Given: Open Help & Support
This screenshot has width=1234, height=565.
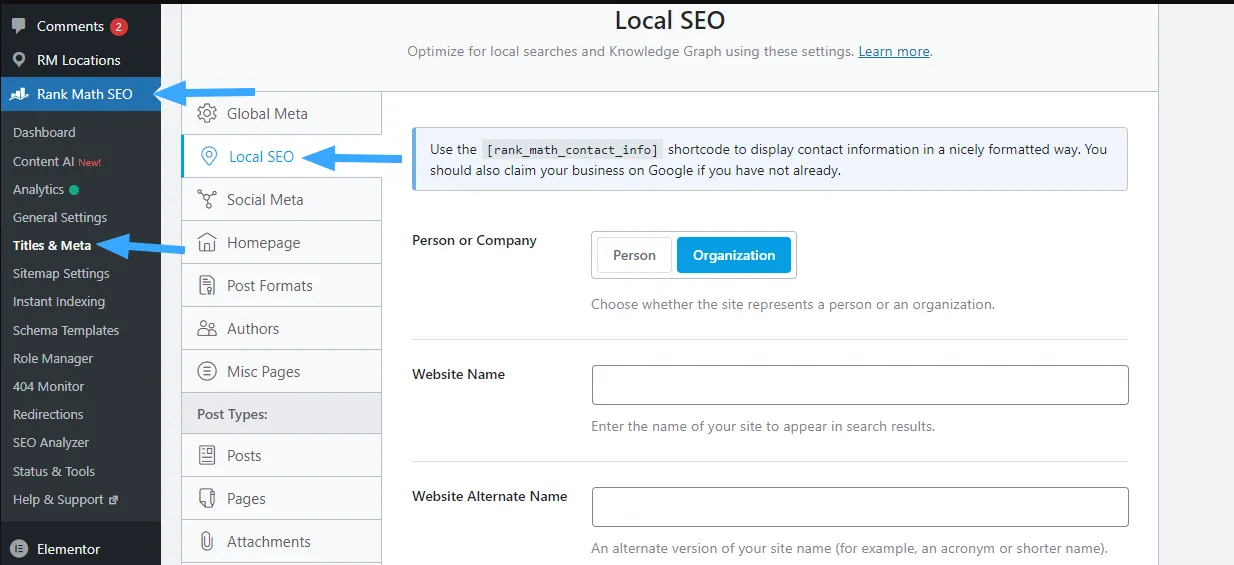Looking at the screenshot, I should coord(58,499).
